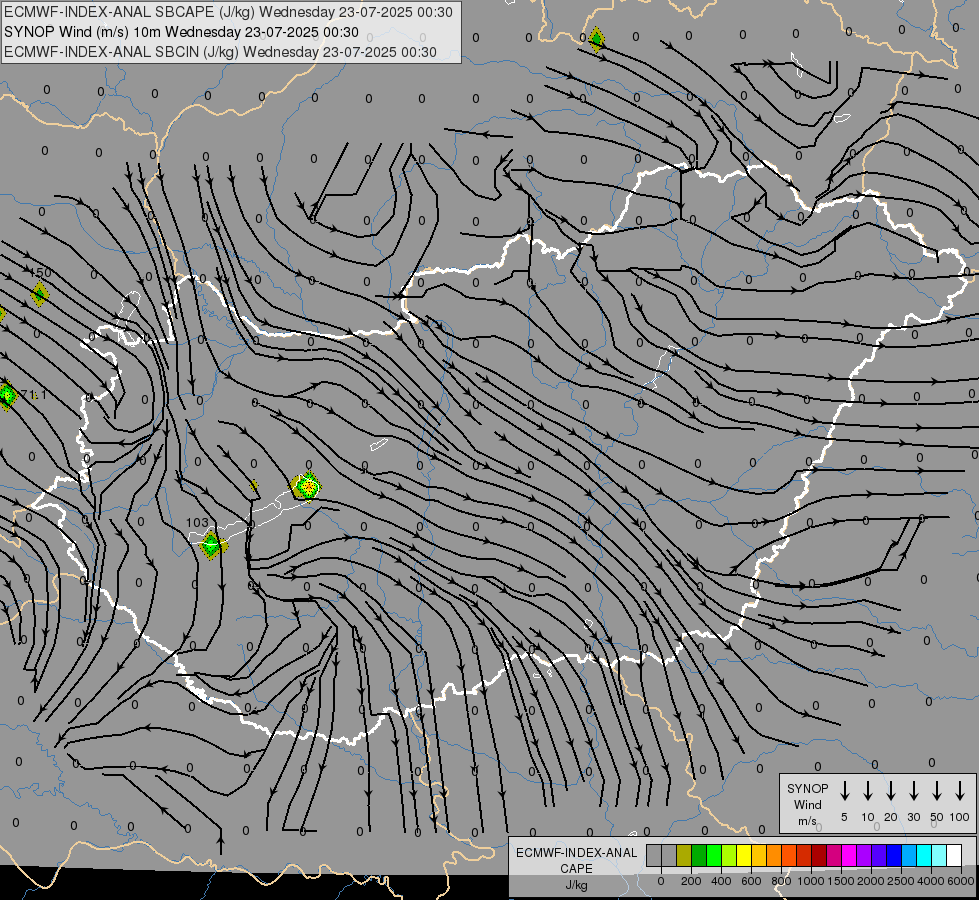Viewport: 979px width, 900px height.
Task: Click the J/kg unit label in the CAPE legend
Action: [576, 885]
